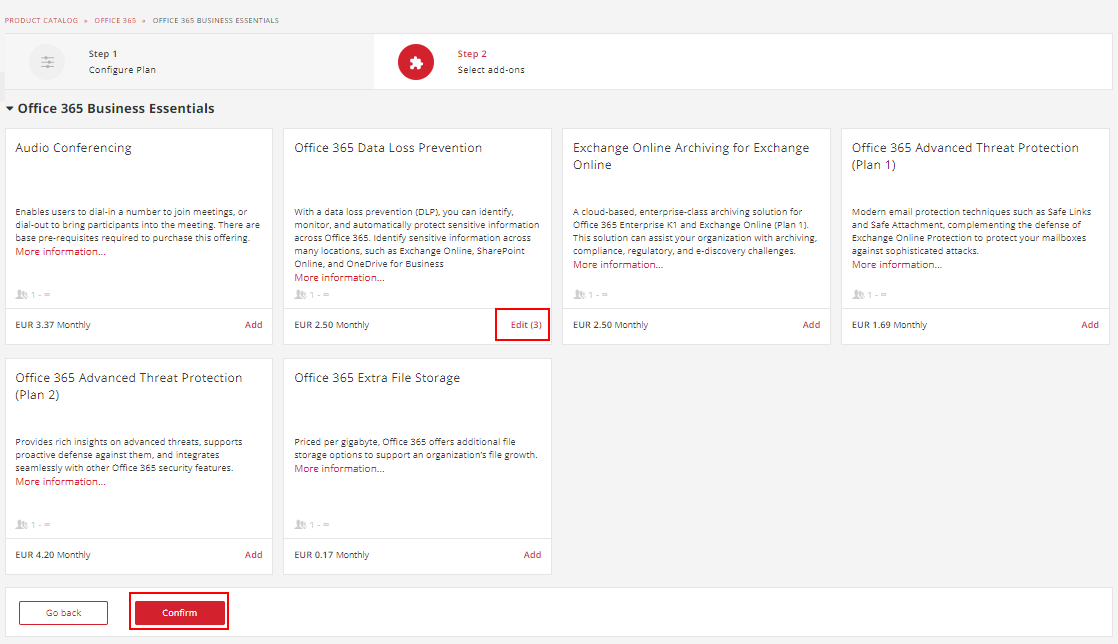Click the seats icon on Extra File Storage card
Screen dimensions: 1118x644
pyautogui.click(x=299, y=524)
